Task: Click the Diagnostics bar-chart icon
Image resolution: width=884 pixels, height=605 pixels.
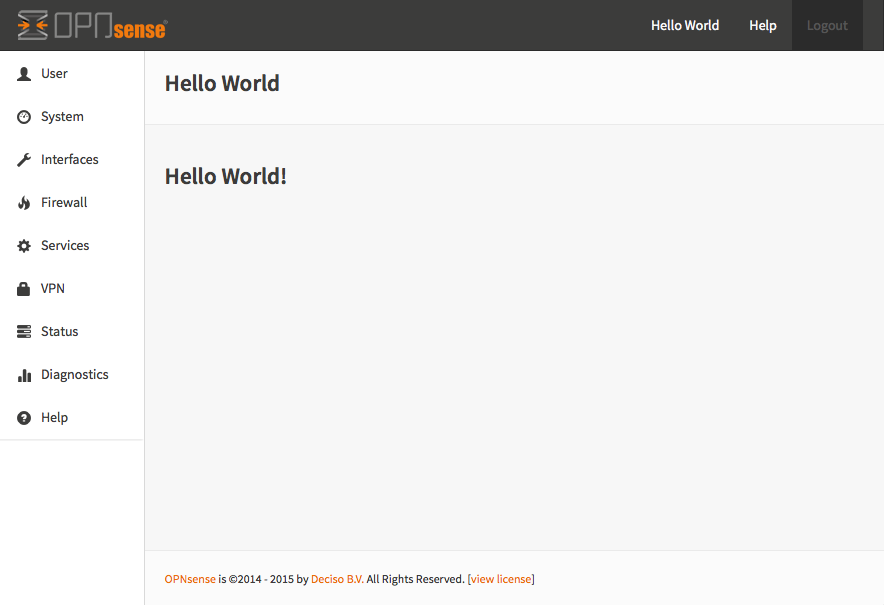Action: coord(24,375)
